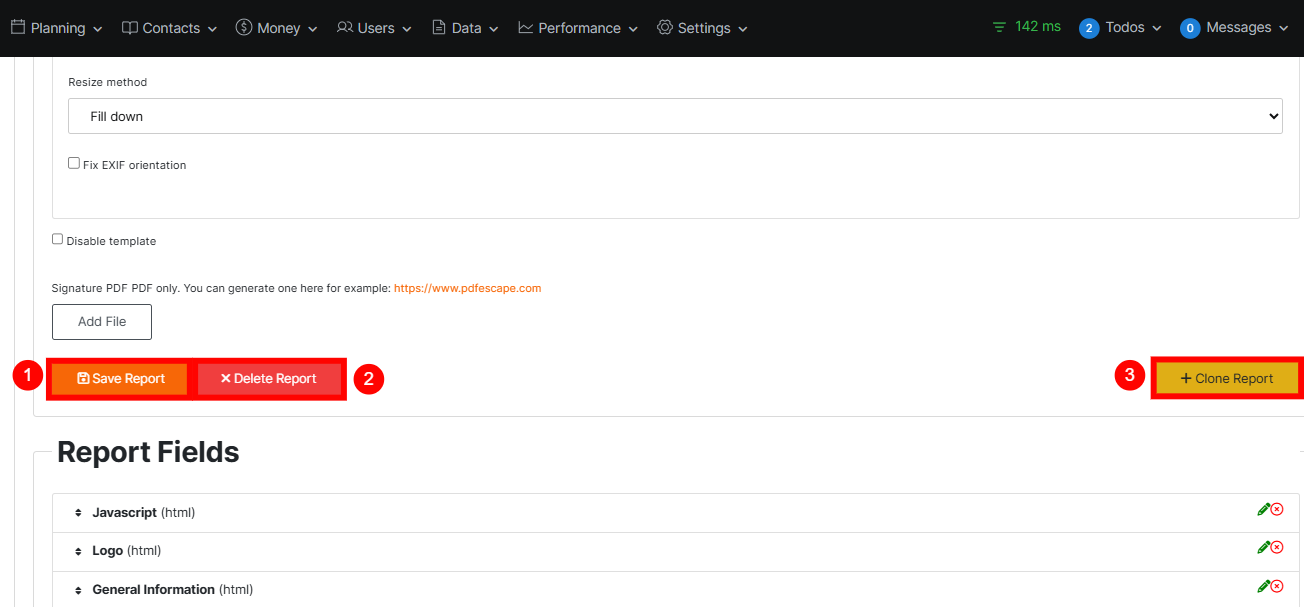Click the sort handle icon next to Logo
Viewport: 1304px width, 607px height.
coord(77,551)
